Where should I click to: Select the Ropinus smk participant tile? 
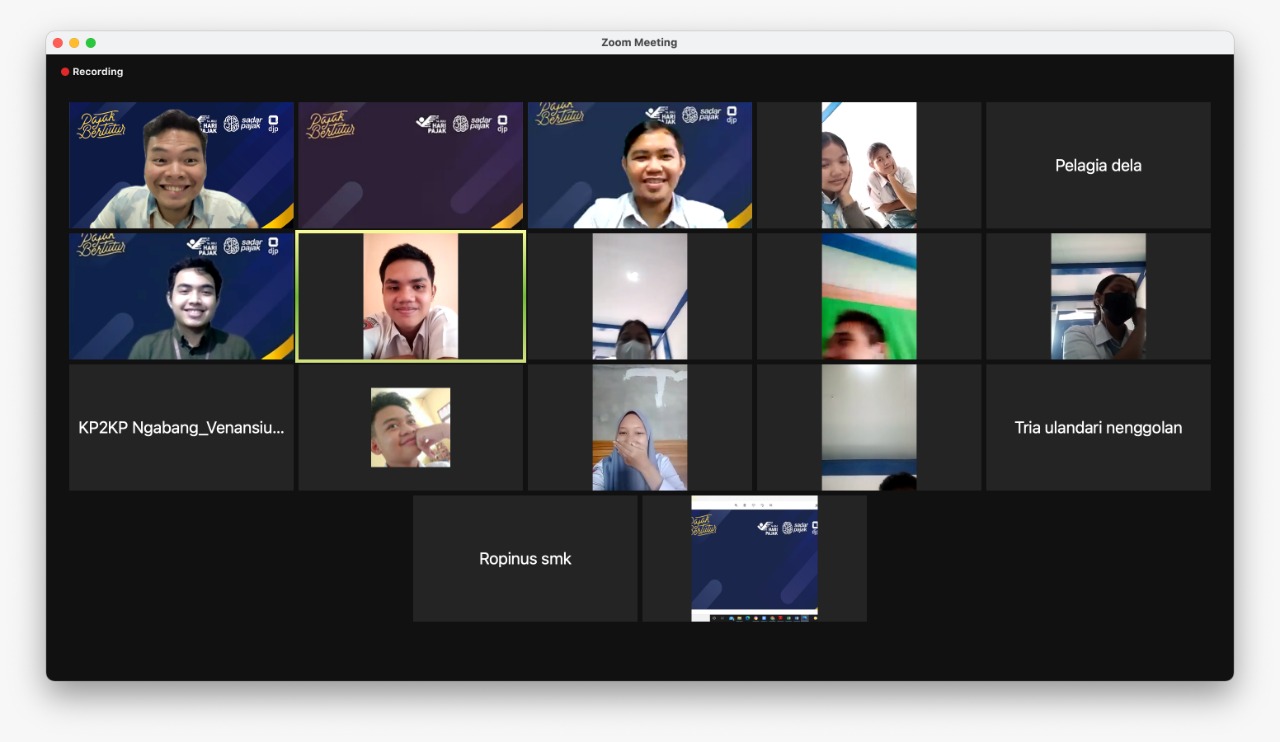point(525,558)
